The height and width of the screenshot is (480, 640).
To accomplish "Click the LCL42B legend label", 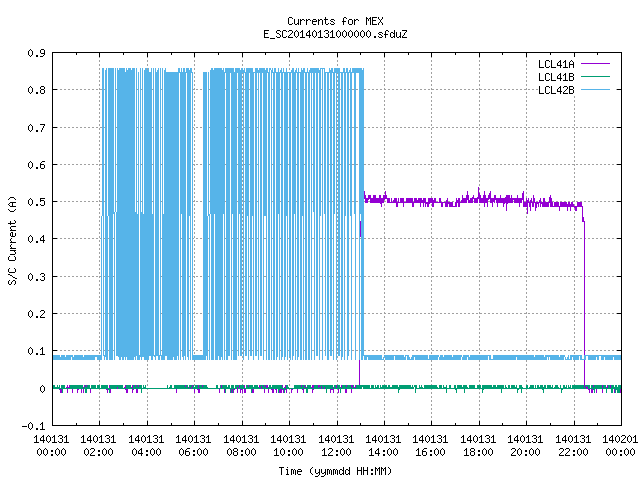I will click(x=556, y=90).
